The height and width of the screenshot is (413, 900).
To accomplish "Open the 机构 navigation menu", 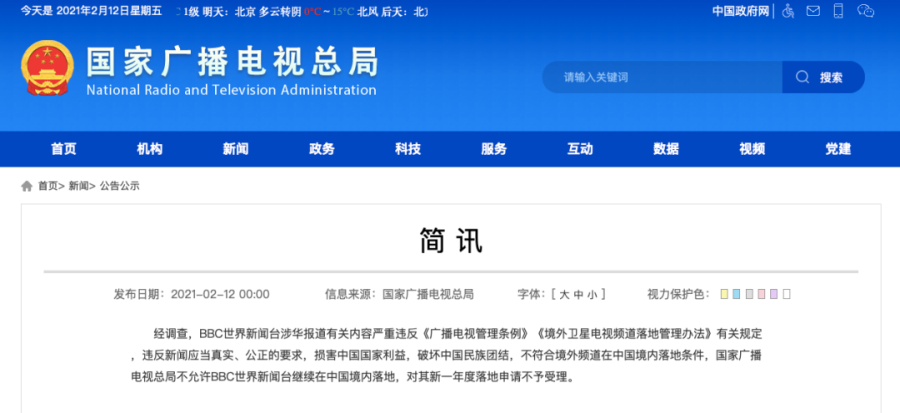I will (150, 149).
